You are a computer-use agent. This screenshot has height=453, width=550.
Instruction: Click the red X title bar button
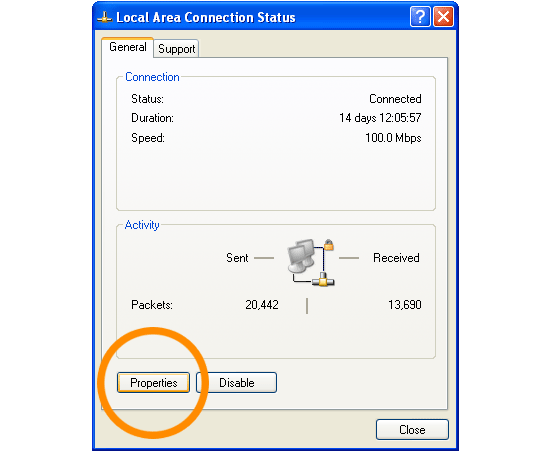pos(443,16)
